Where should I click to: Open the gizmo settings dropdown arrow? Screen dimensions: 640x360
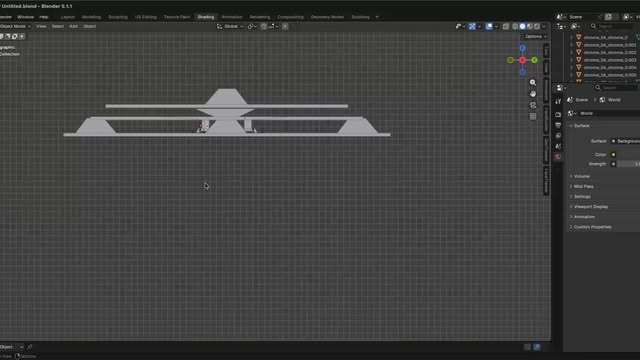click(479, 27)
